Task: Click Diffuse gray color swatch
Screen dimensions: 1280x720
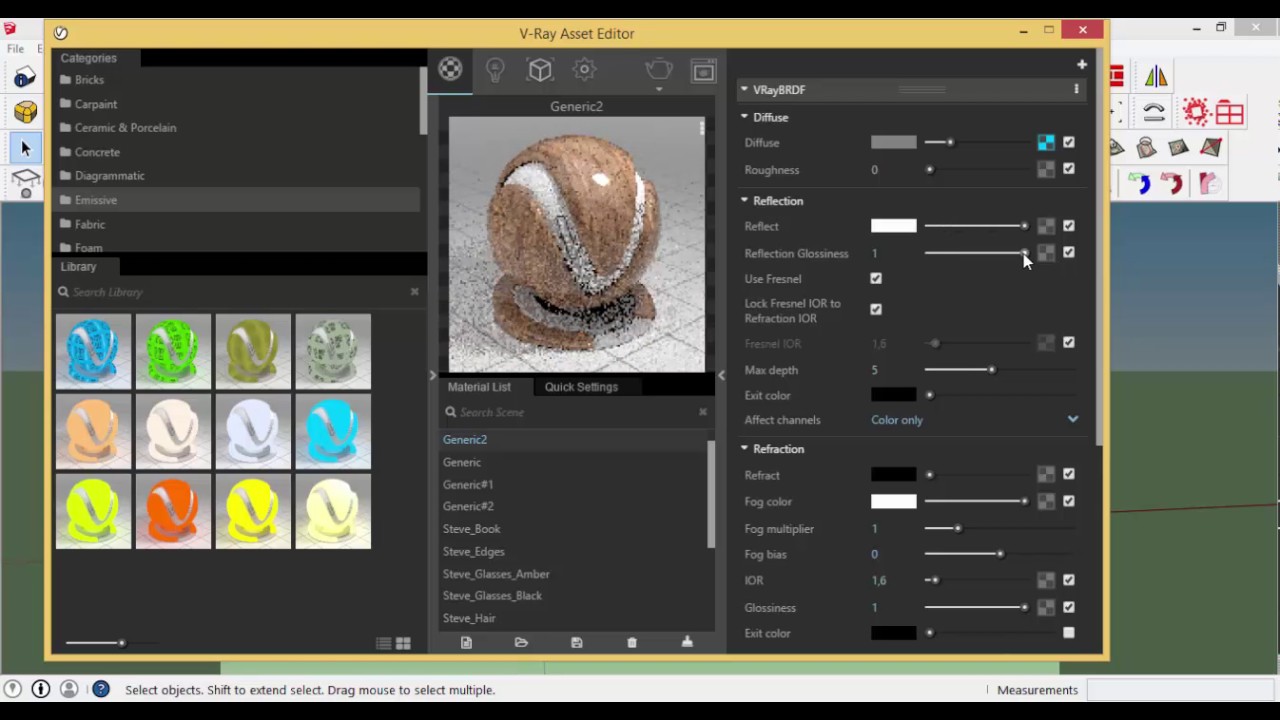Action: point(893,143)
